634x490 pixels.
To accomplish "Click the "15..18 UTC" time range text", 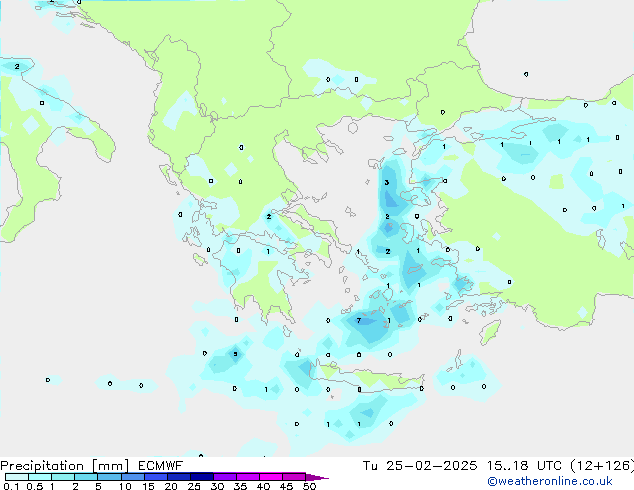I will pyautogui.click(x=524, y=466).
